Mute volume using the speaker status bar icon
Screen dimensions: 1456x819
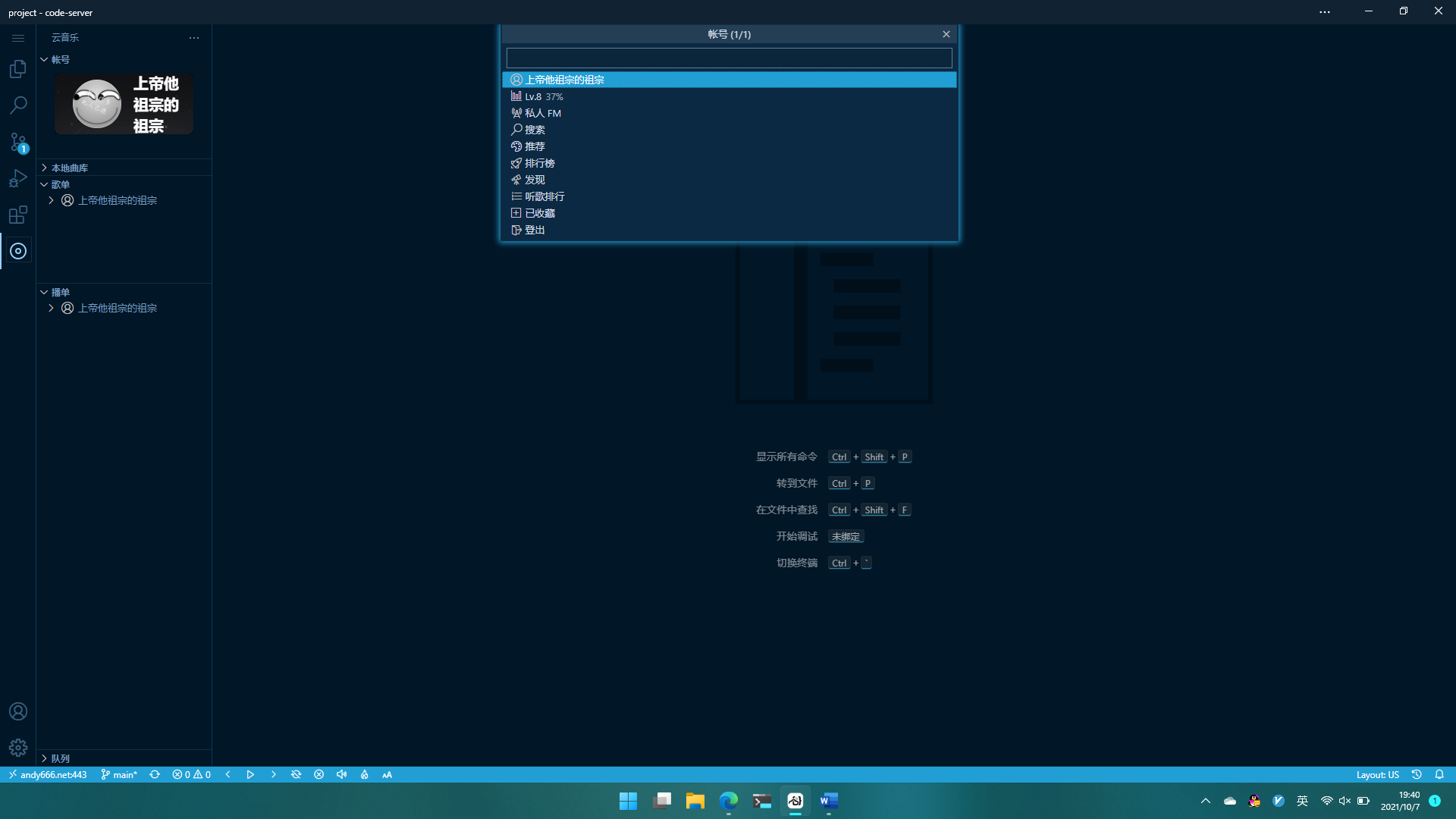click(341, 774)
